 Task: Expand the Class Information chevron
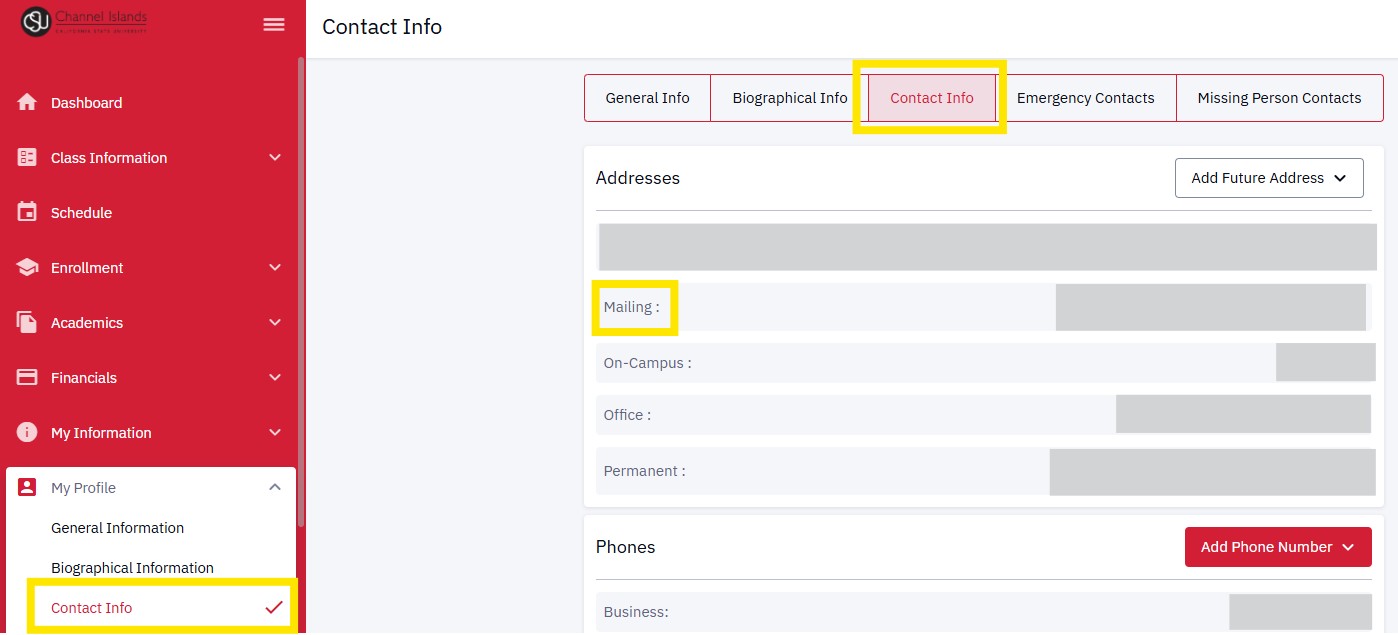tap(275, 157)
